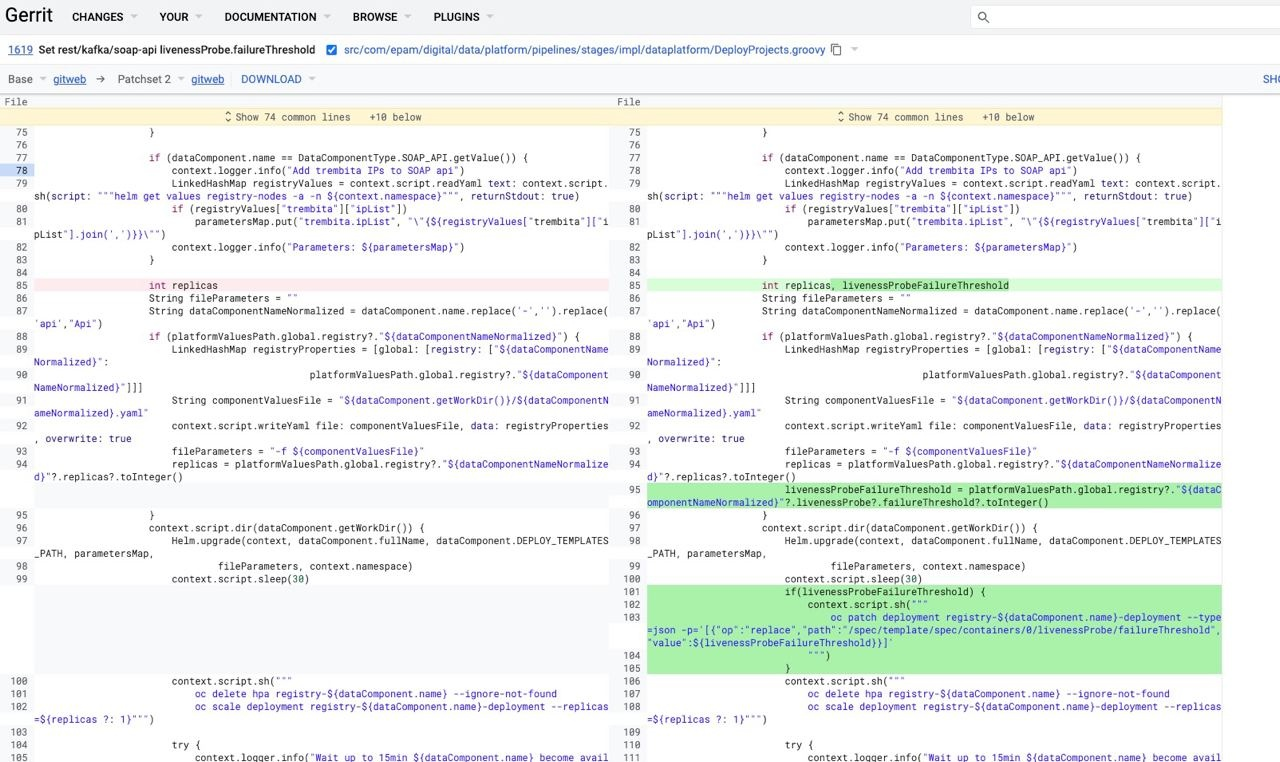The height and width of the screenshot is (762, 1280).
Task: Toggle the file reviewed checkbox
Action: [331, 50]
